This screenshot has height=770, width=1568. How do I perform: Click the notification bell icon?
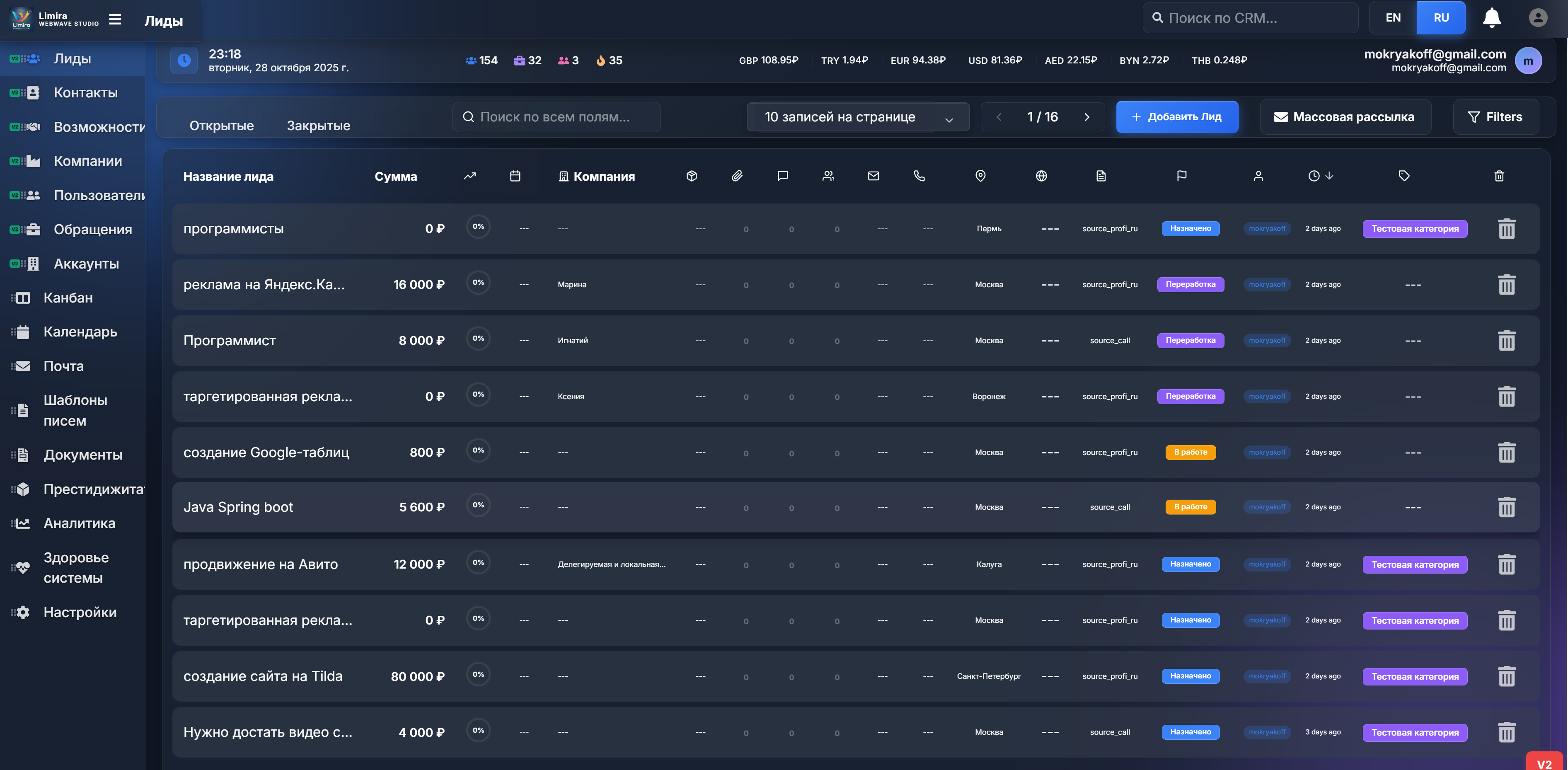point(1492,18)
